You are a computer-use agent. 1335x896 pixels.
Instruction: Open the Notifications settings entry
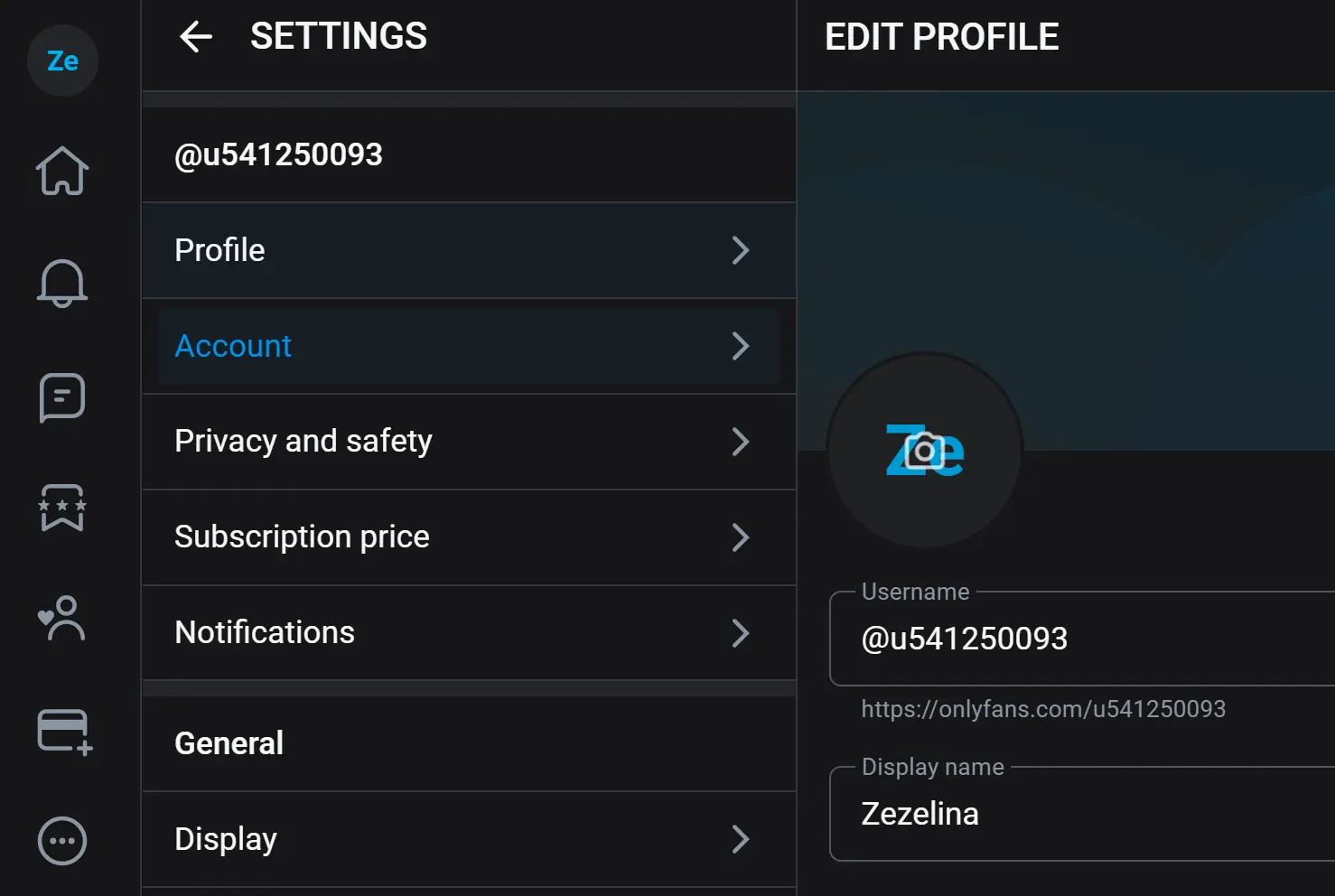tap(468, 632)
